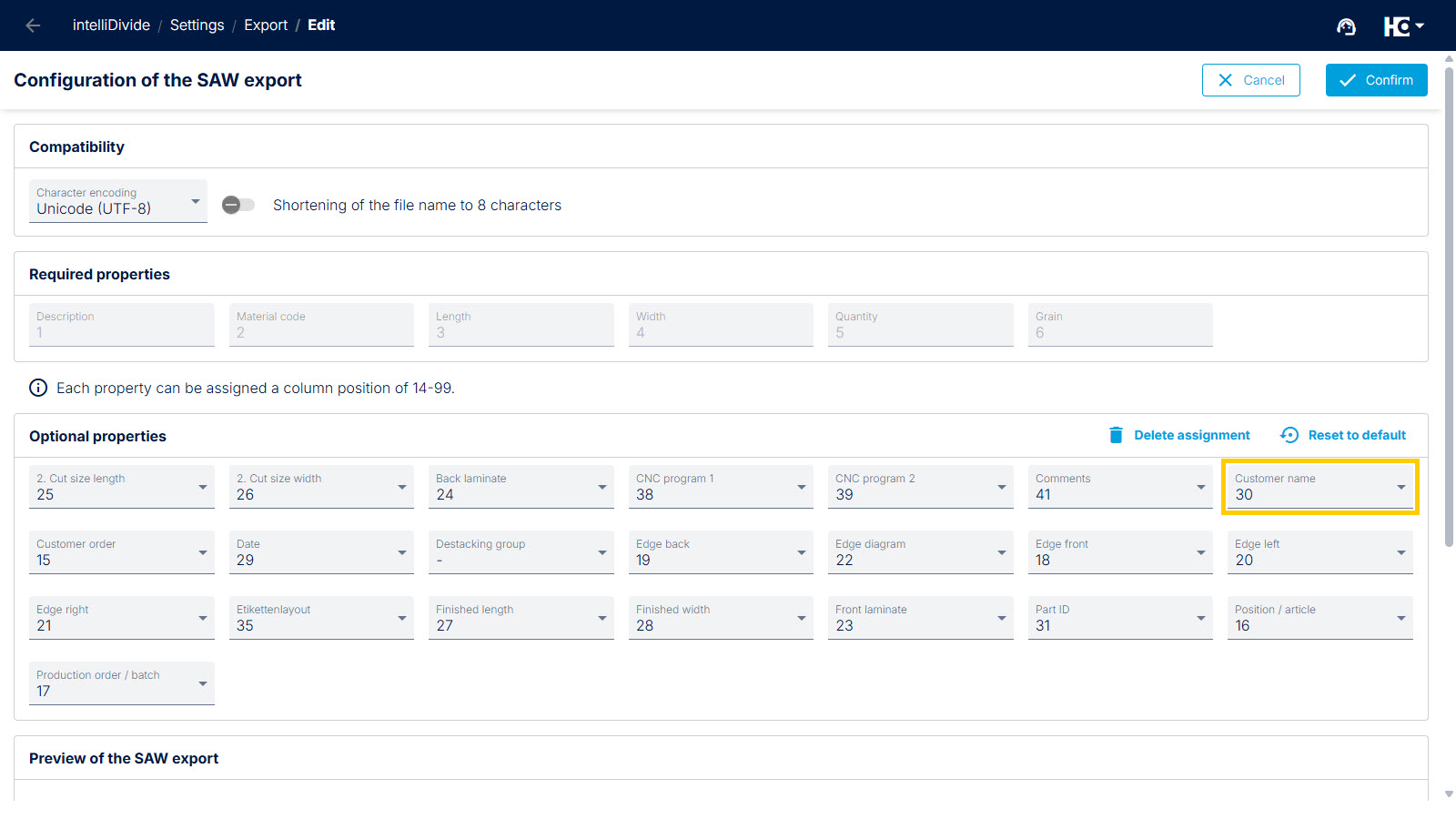
Task: Open the Finished width dropdown
Action: 721,618
